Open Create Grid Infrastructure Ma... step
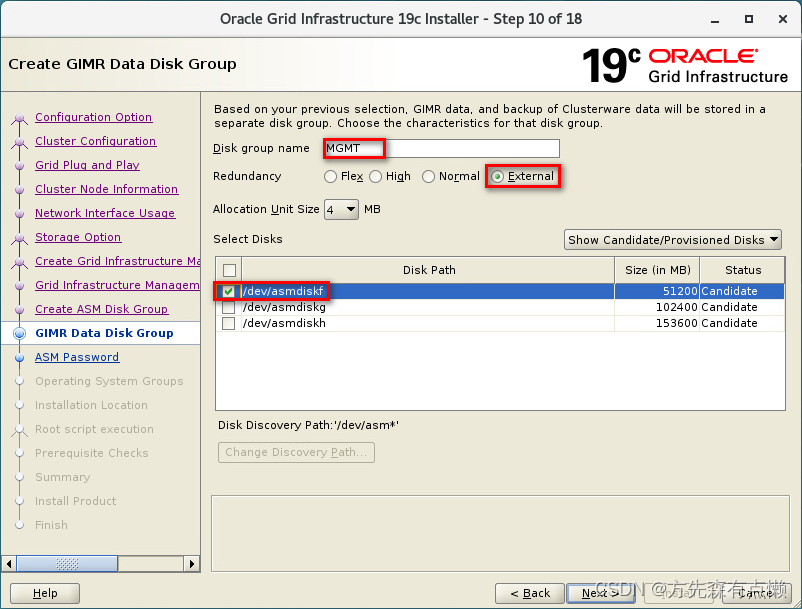This screenshot has height=609, width=802. point(118,261)
